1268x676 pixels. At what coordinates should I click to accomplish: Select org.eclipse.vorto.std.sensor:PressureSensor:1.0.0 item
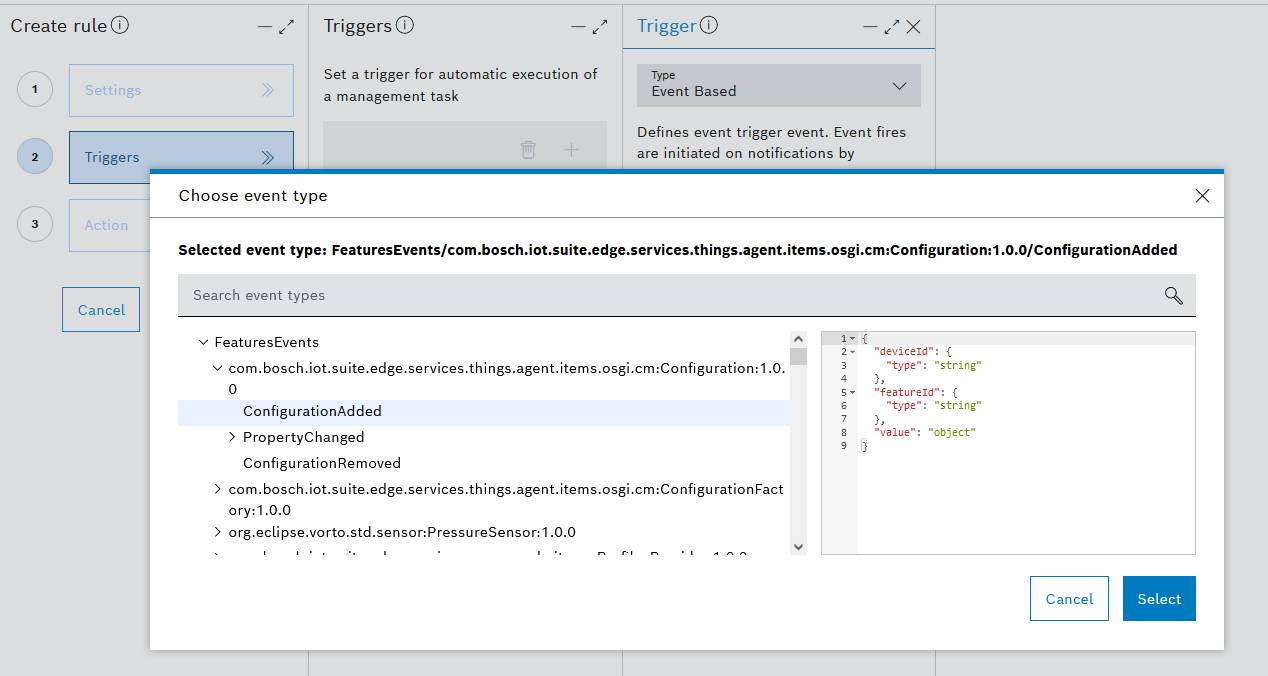click(x=402, y=532)
